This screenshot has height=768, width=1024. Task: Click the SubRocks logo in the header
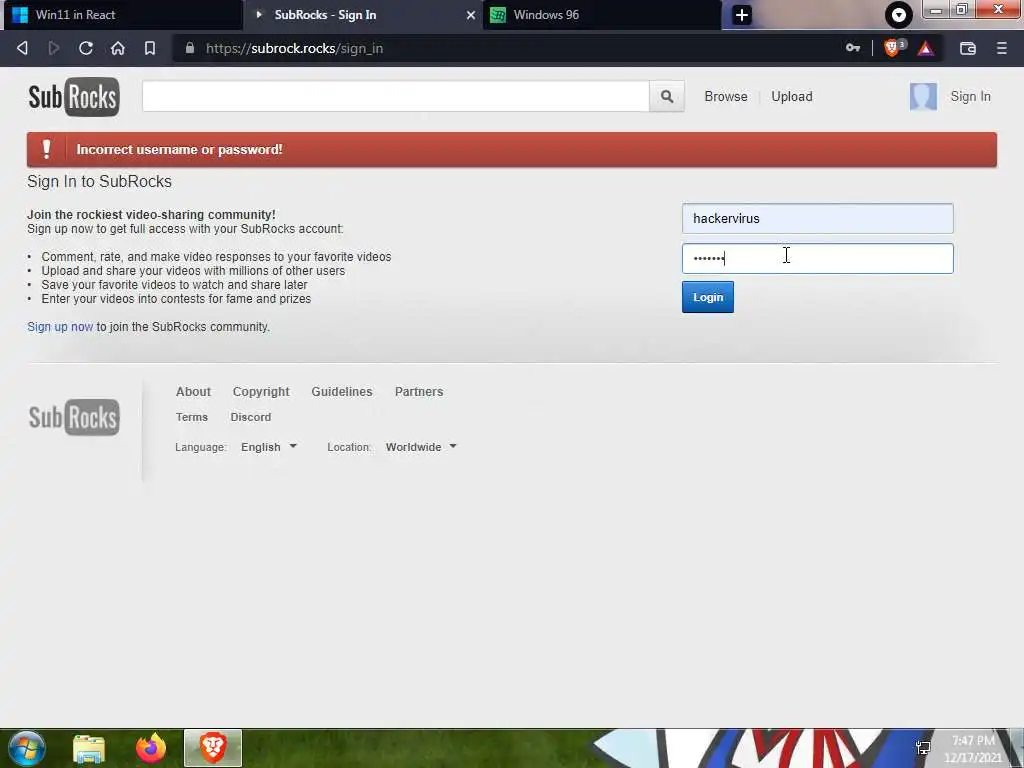(74, 97)
